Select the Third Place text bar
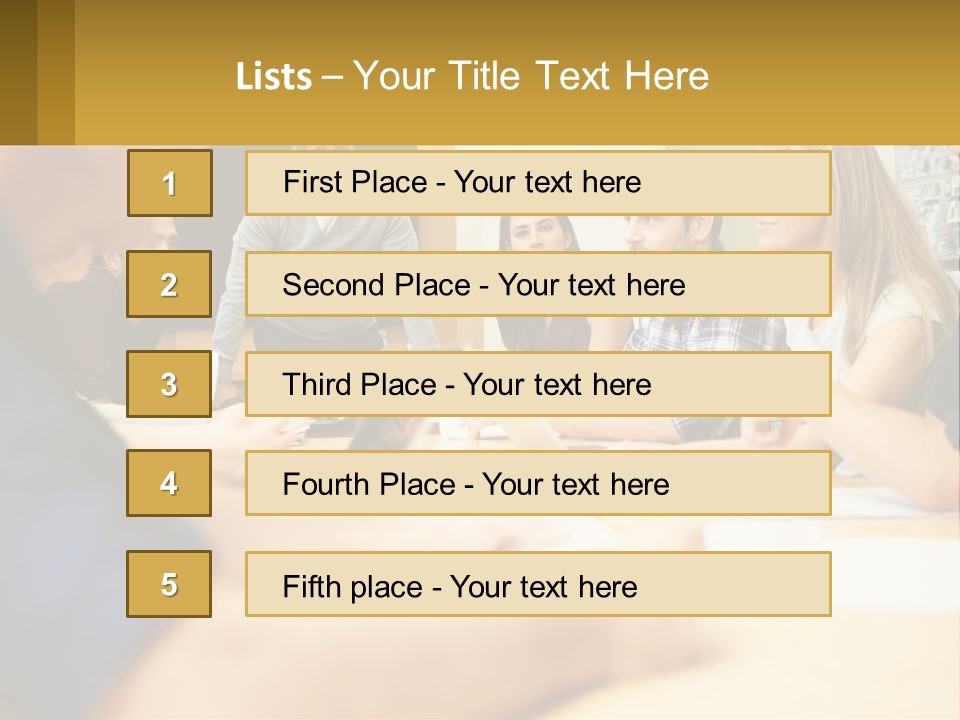The width and height of the screenshot is (960, 720). point(538,384)
